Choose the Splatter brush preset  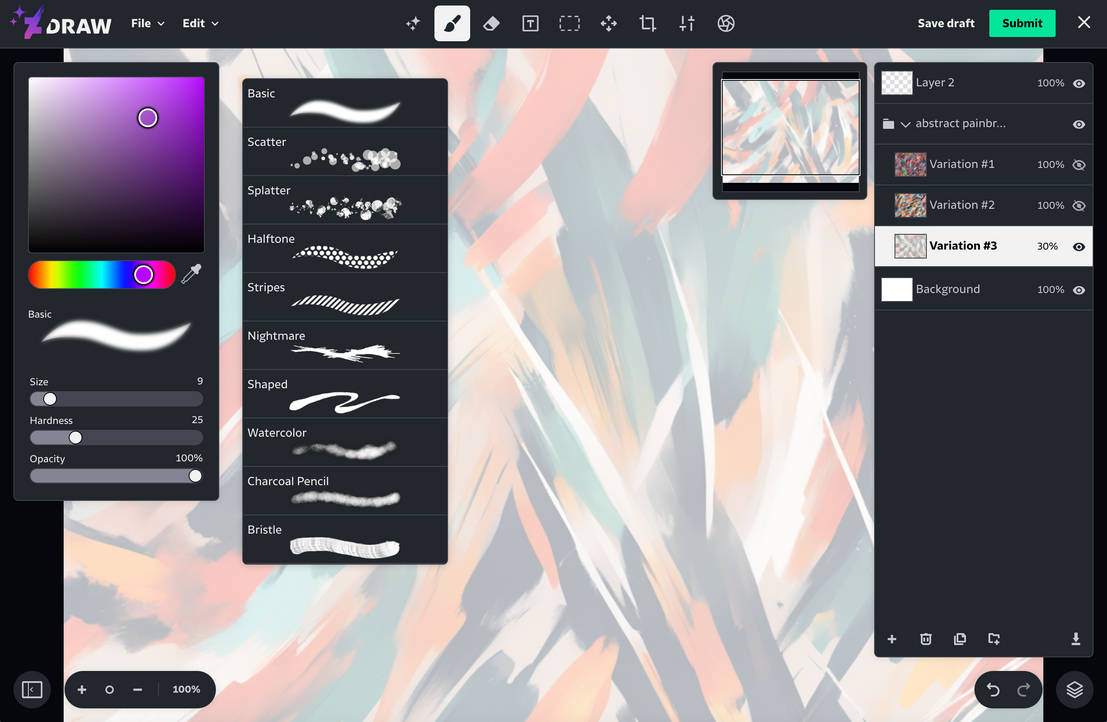(345, 200)
